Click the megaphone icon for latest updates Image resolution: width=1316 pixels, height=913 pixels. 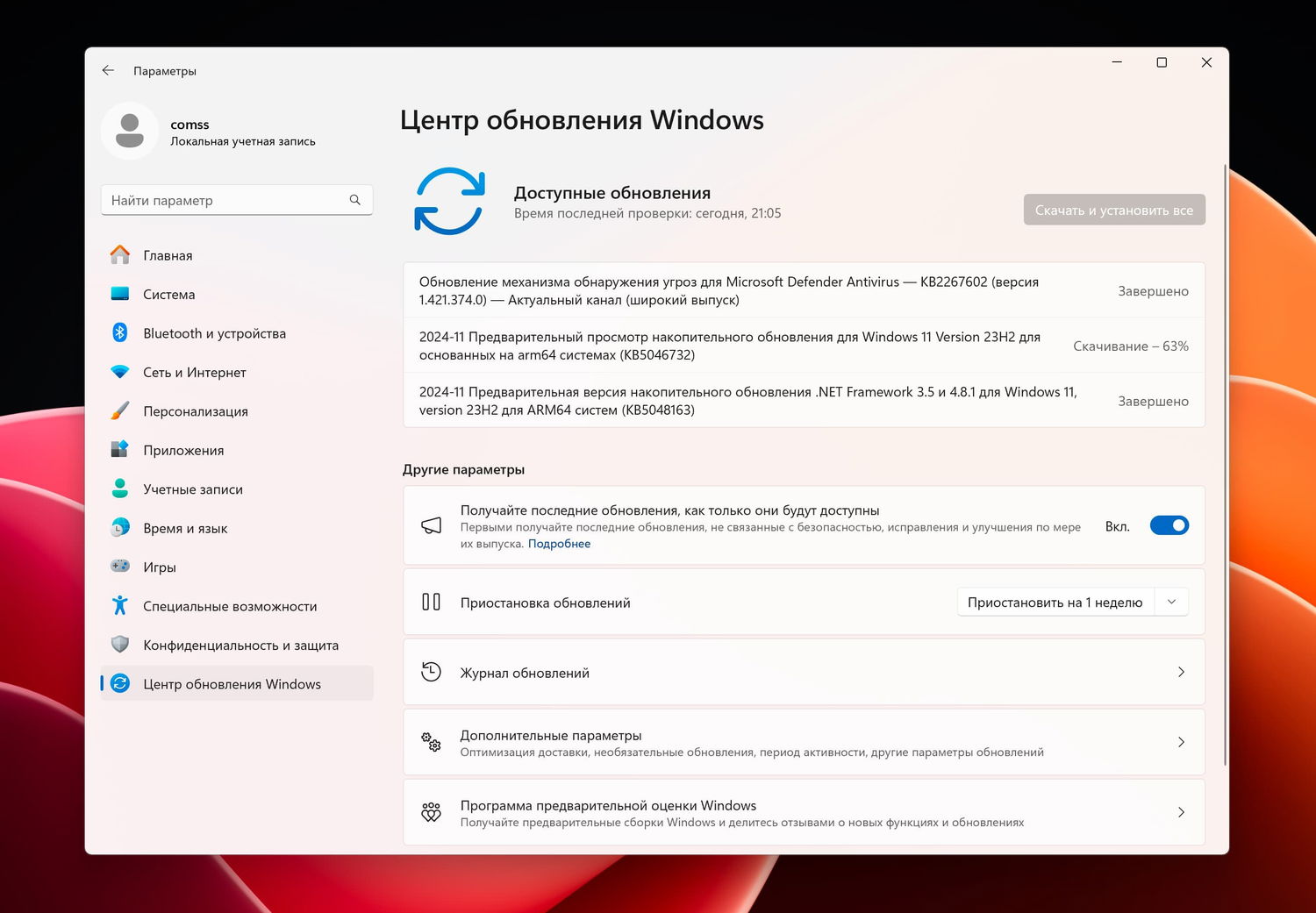431,525
